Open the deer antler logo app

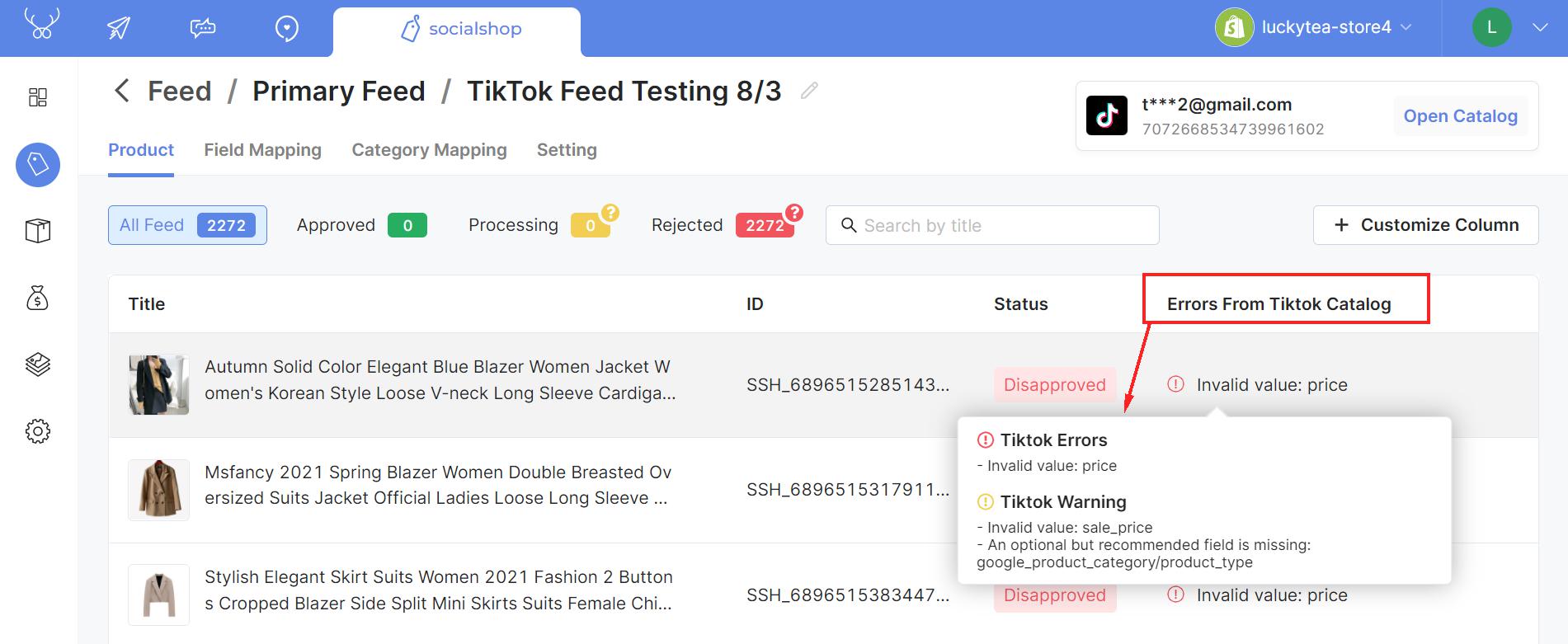click(41, 24)
